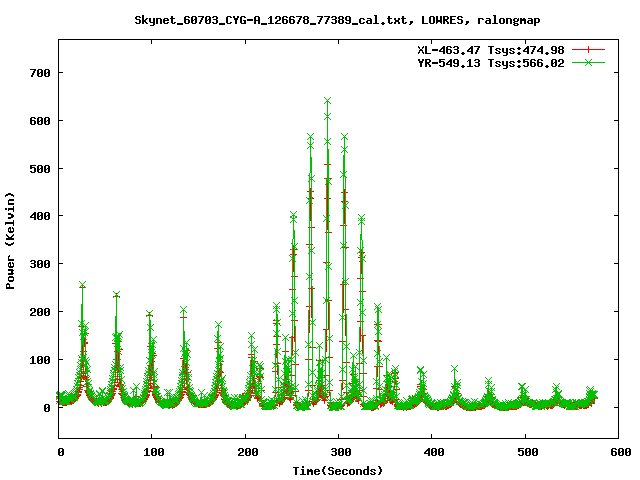640x480 pixels.
Task: Click the 200 y-axis tick label
Action: (x=40, y=312)
